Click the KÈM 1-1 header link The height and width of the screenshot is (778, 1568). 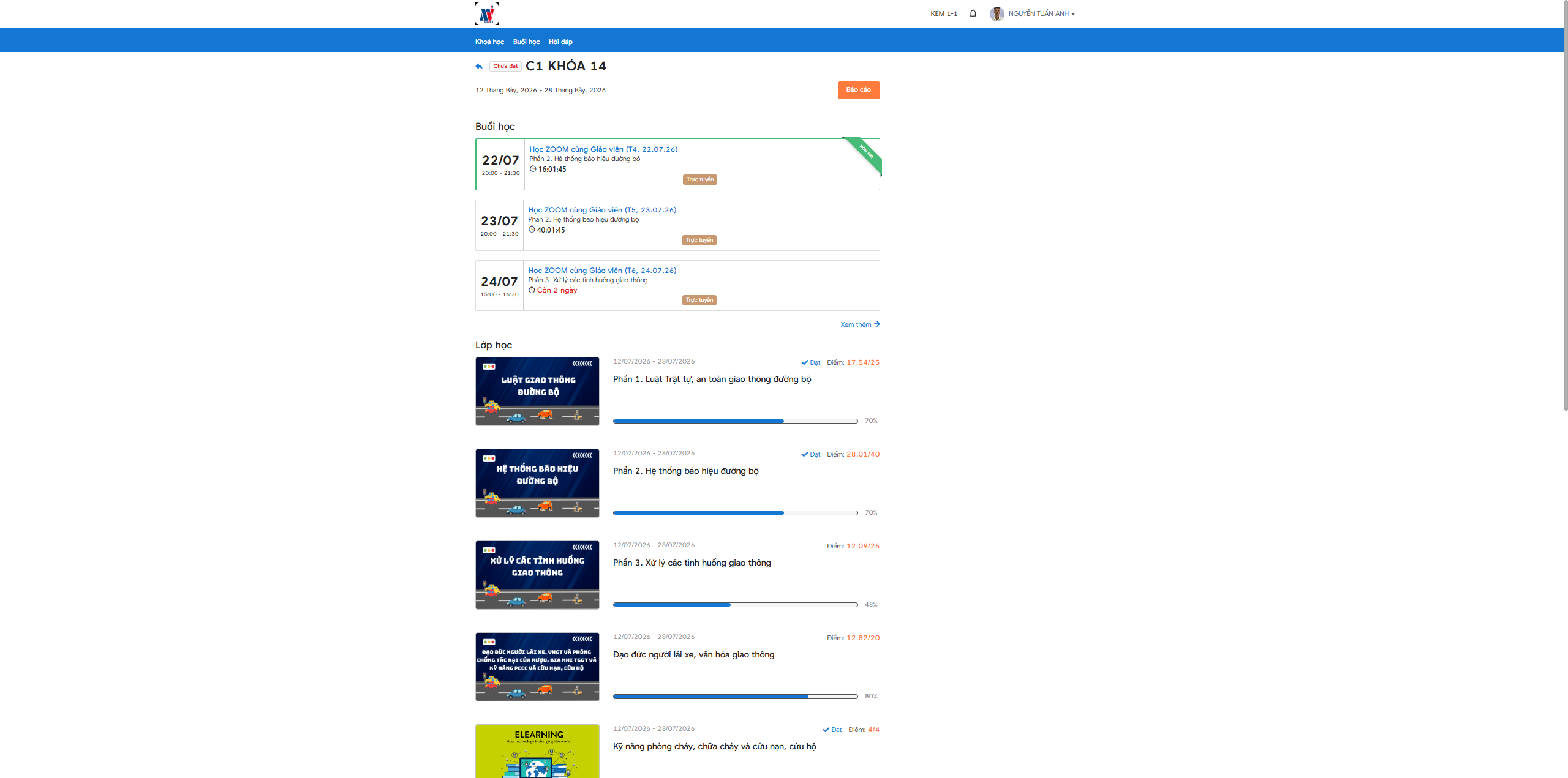point(944,13)
